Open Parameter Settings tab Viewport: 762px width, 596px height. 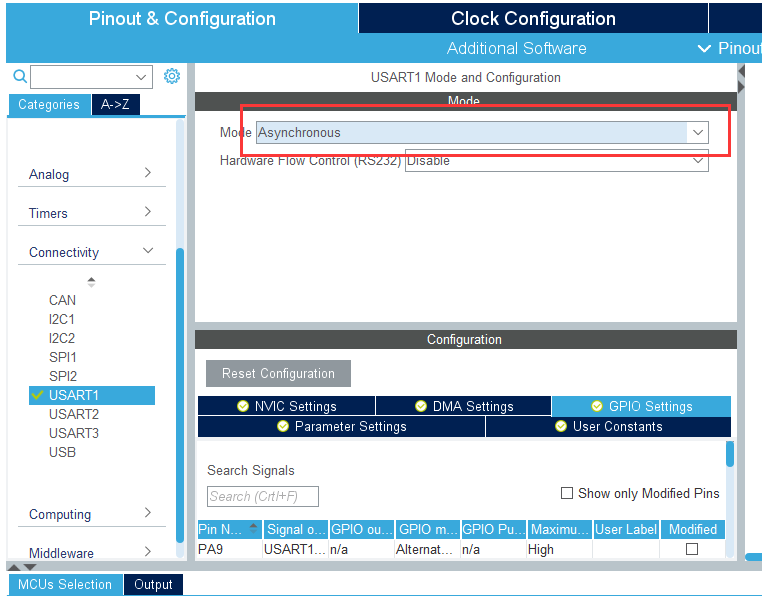pos(341,426)
